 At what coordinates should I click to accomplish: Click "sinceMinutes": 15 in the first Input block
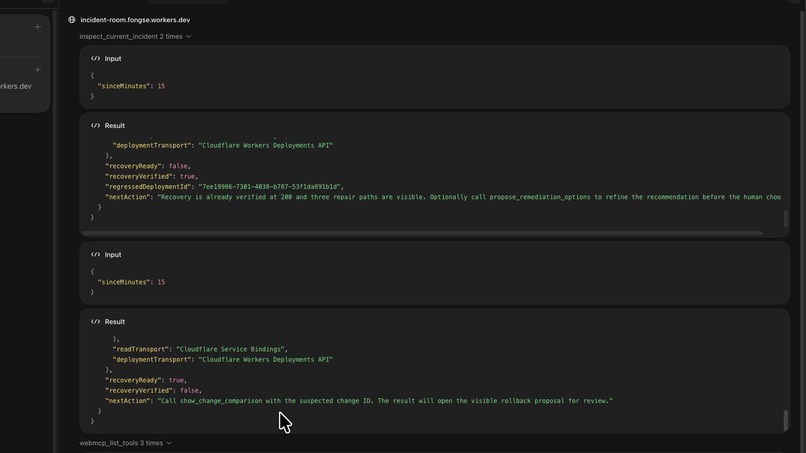[131, 86]
